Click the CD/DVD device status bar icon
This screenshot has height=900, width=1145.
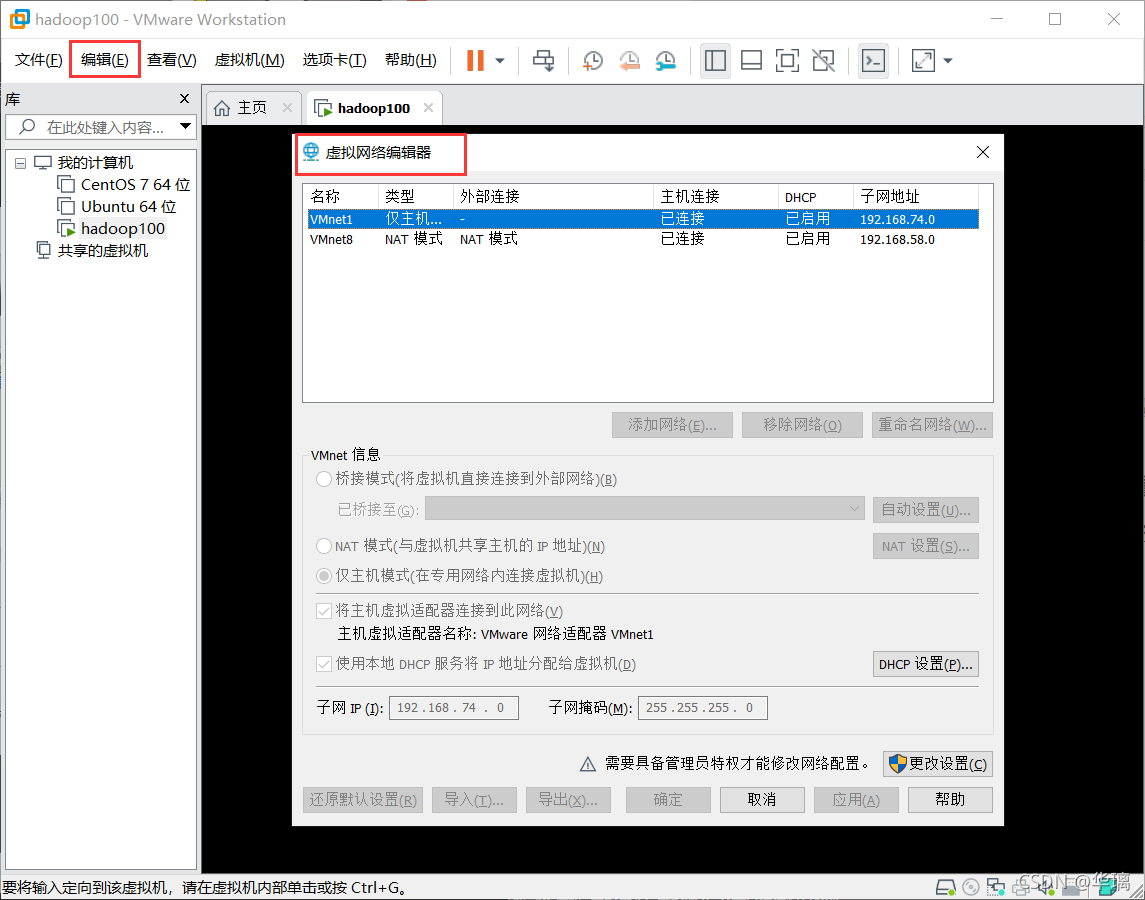[x=970, y=886]
